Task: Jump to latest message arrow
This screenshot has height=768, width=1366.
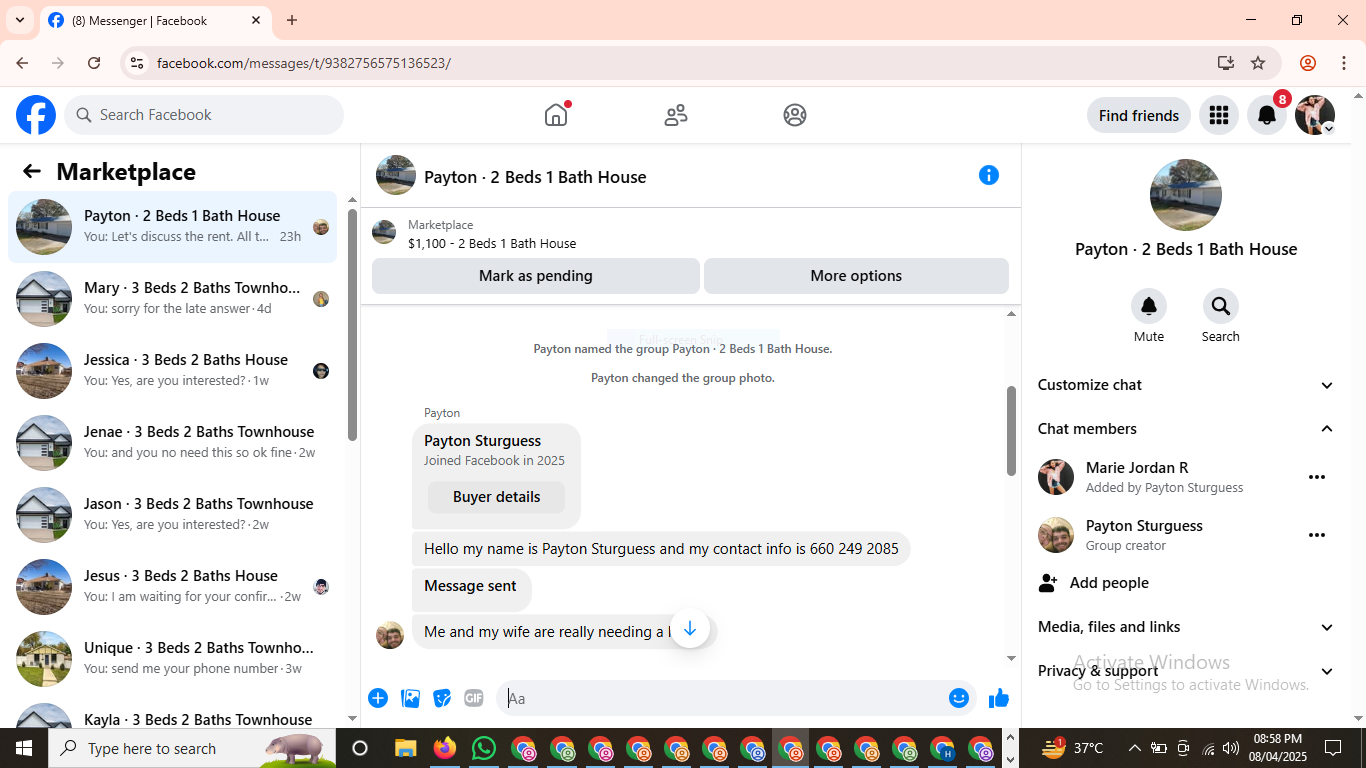Action: pos(690,629)
